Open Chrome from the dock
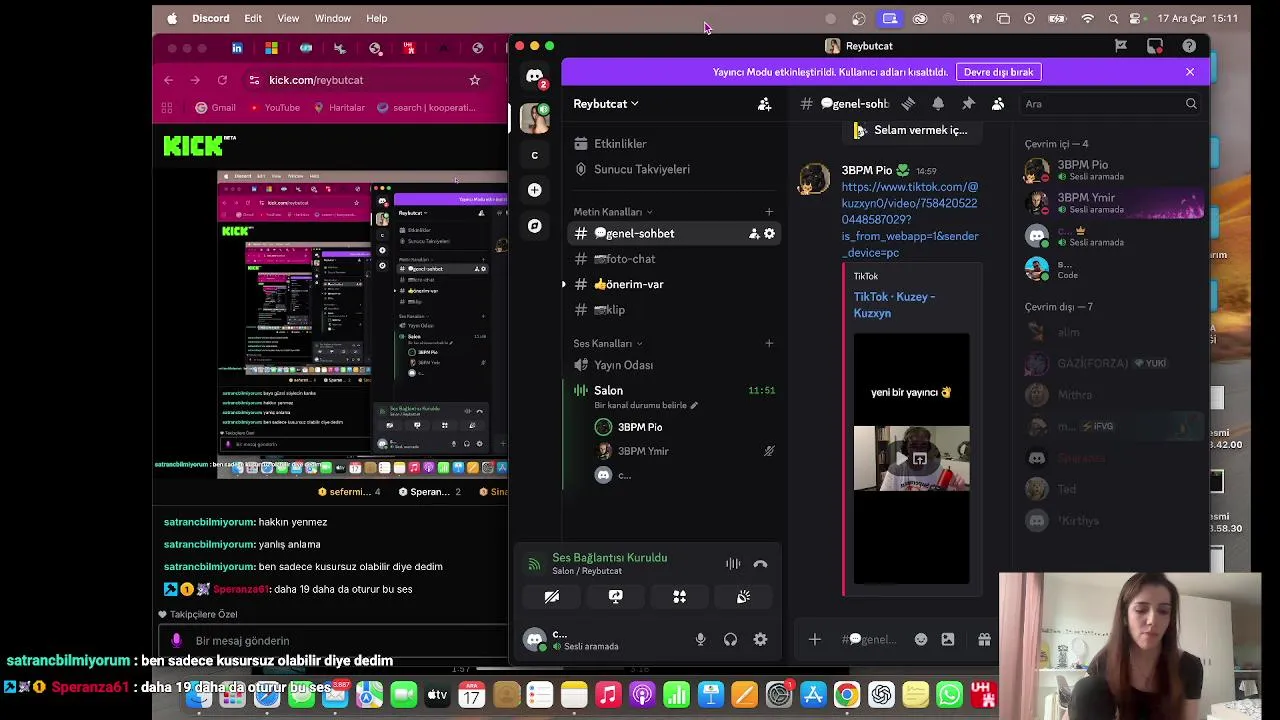1280x720 pixels. (x=846, y=694)
